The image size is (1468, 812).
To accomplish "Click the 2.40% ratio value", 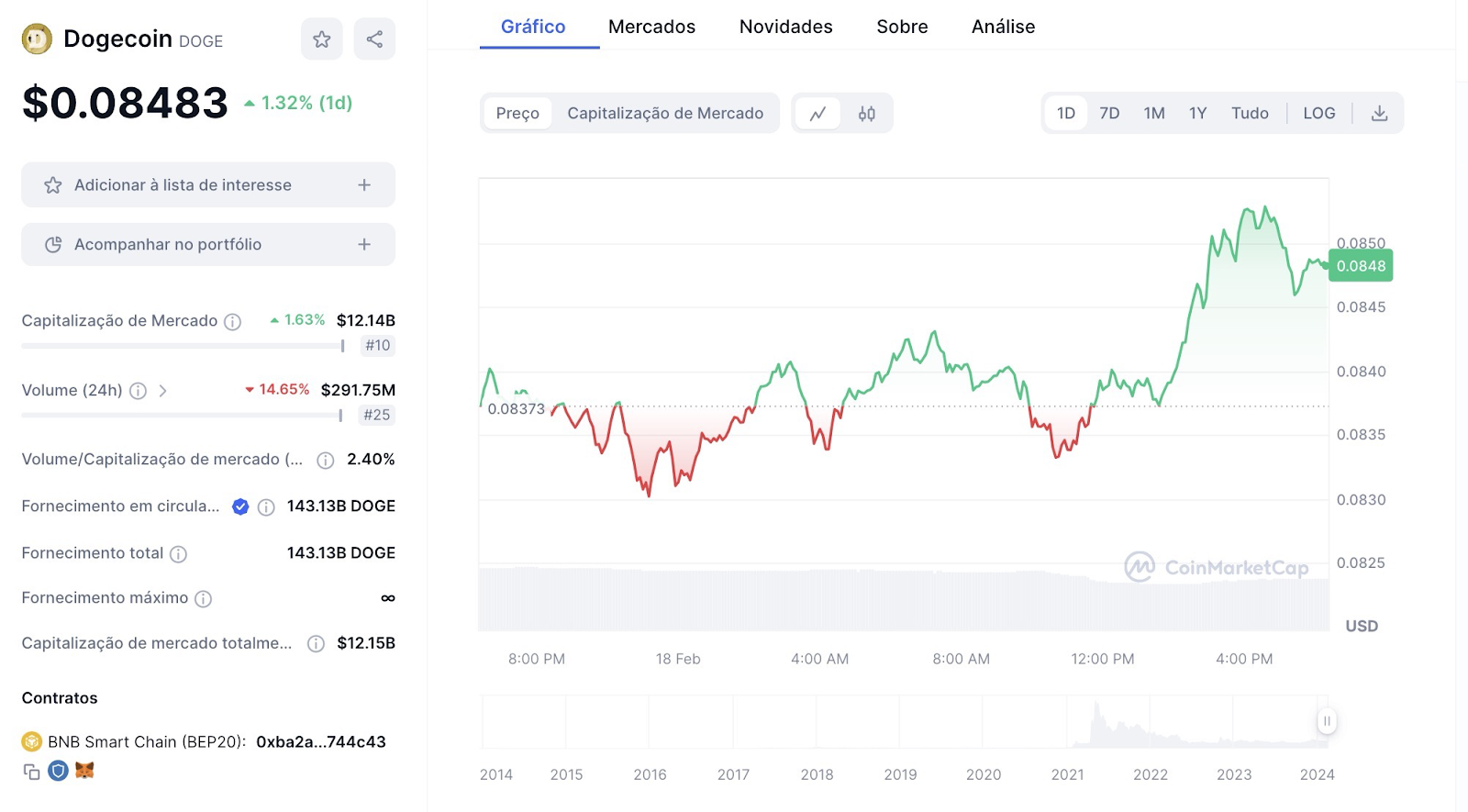I will 371,460.
